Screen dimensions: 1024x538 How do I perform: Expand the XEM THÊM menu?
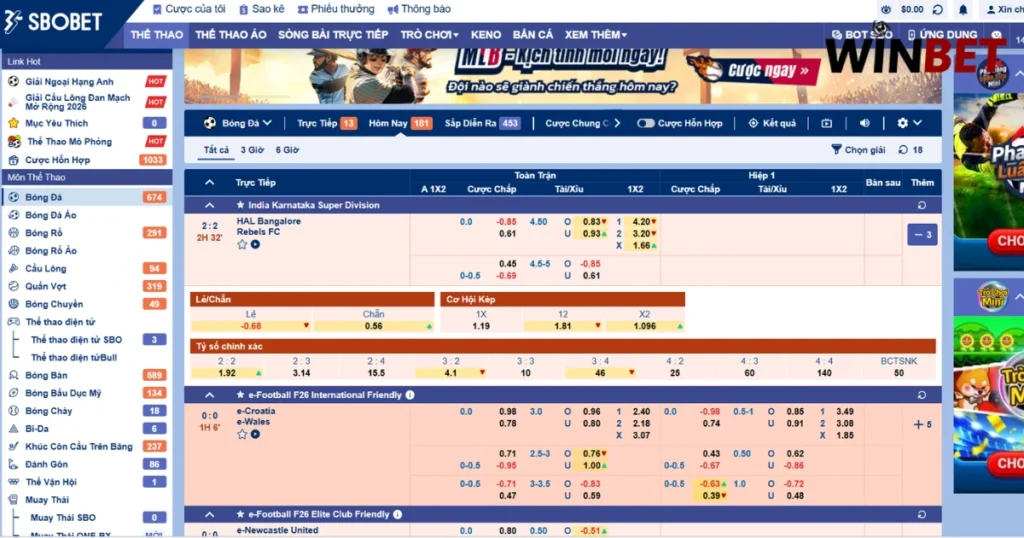tap(596, 35)
